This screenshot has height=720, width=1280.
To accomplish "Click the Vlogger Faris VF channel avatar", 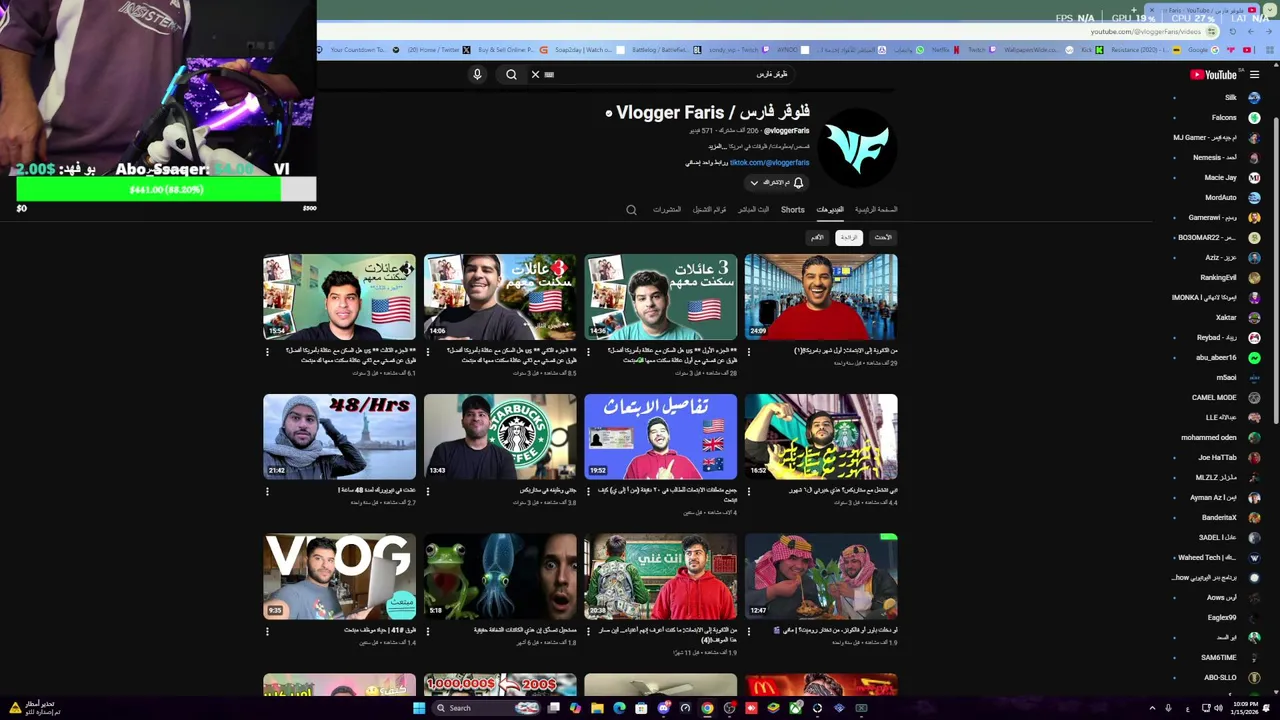I will [857, 147].
